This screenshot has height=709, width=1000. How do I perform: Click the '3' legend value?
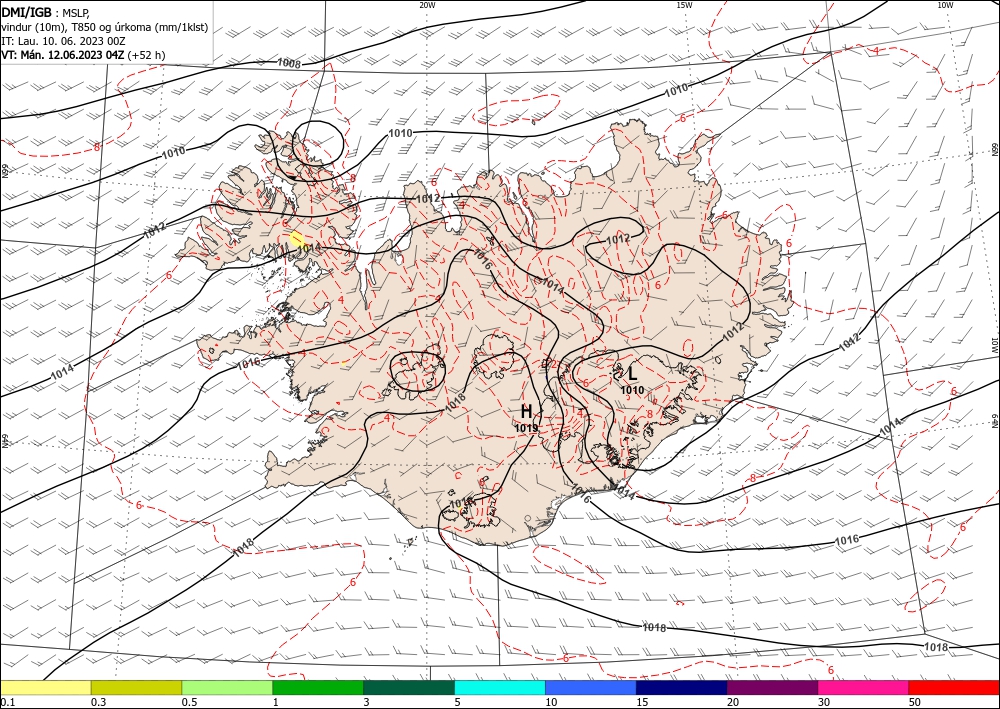[x=366, y=703]
